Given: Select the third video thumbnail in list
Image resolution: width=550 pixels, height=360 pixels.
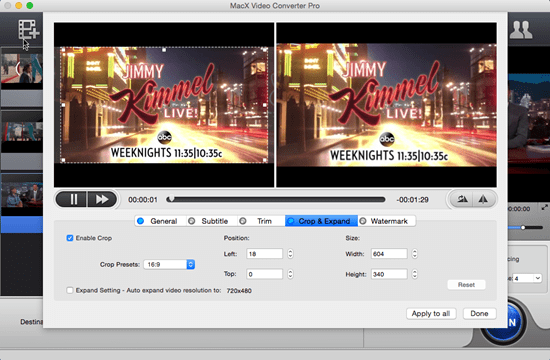Looking at the screenshot, I should pos(22,195).
